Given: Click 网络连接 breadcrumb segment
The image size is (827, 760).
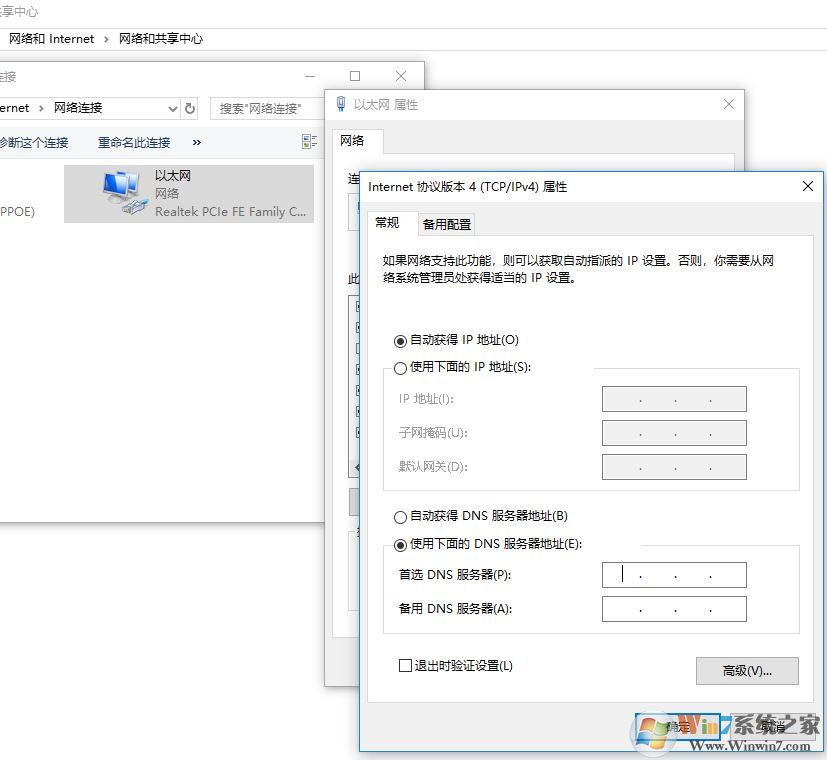Looking at the screenshot, I should coord(78,108).
